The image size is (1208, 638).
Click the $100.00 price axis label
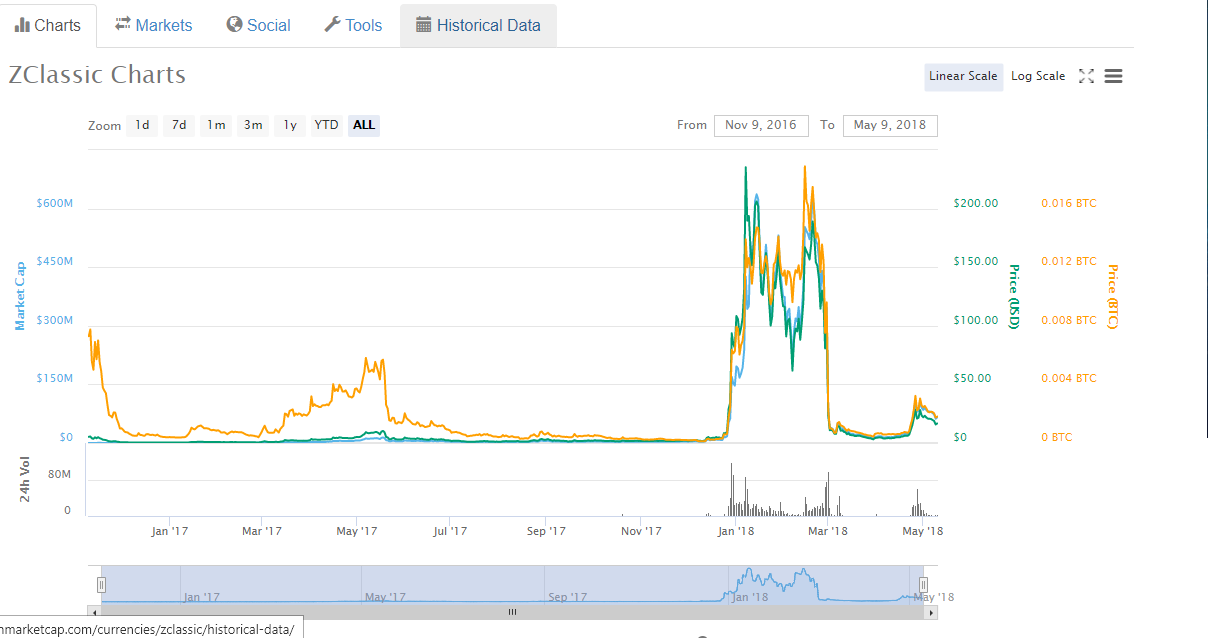pyautogui.click(x=977, y=320)
